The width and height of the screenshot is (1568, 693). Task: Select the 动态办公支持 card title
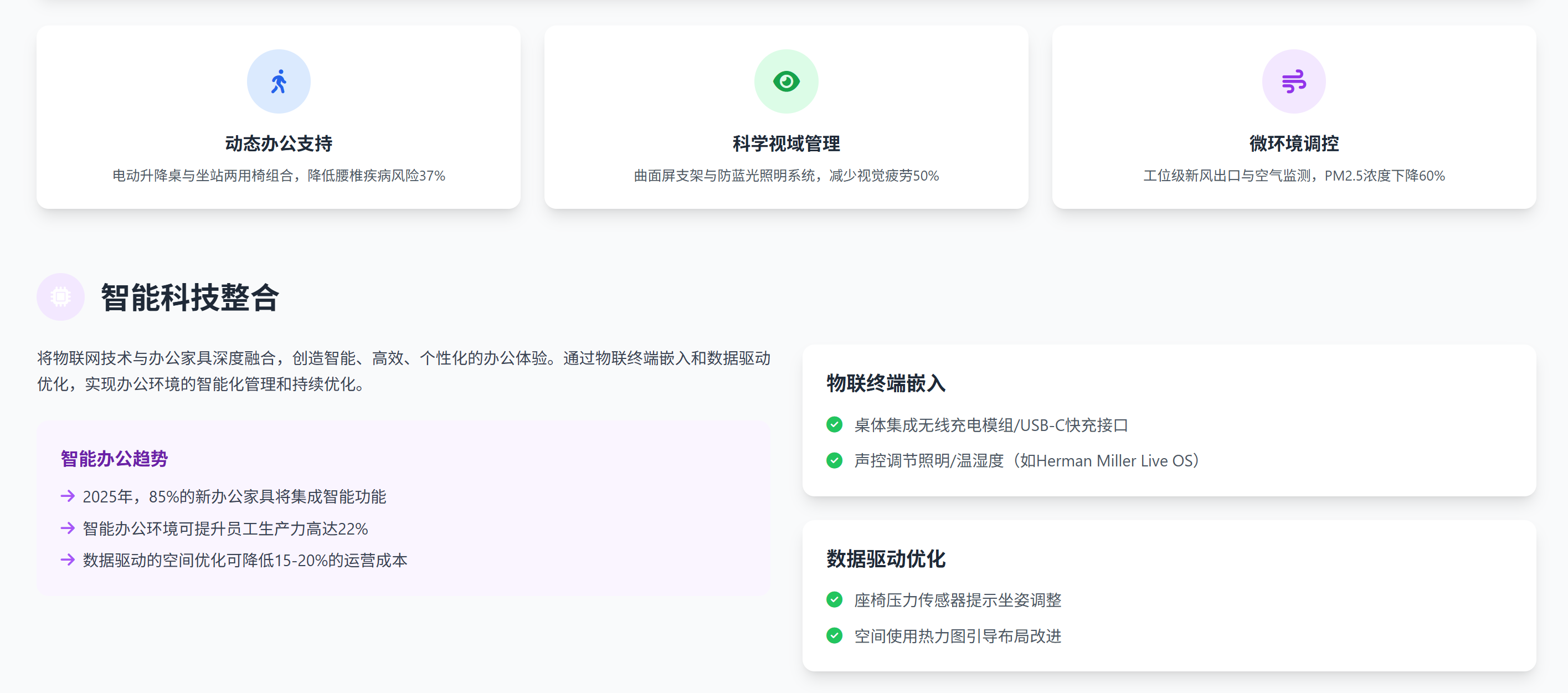tap(279, 143)
